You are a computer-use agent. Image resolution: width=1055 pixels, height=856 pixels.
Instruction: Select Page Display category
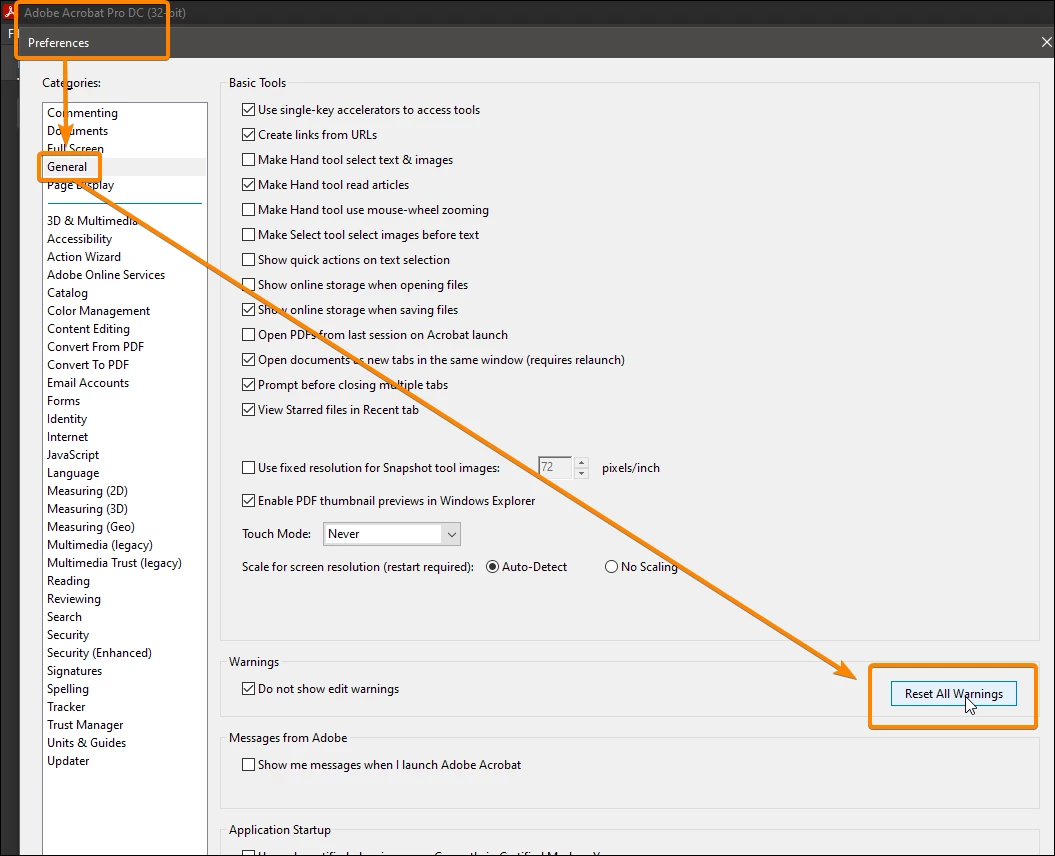tap(80, 185)
